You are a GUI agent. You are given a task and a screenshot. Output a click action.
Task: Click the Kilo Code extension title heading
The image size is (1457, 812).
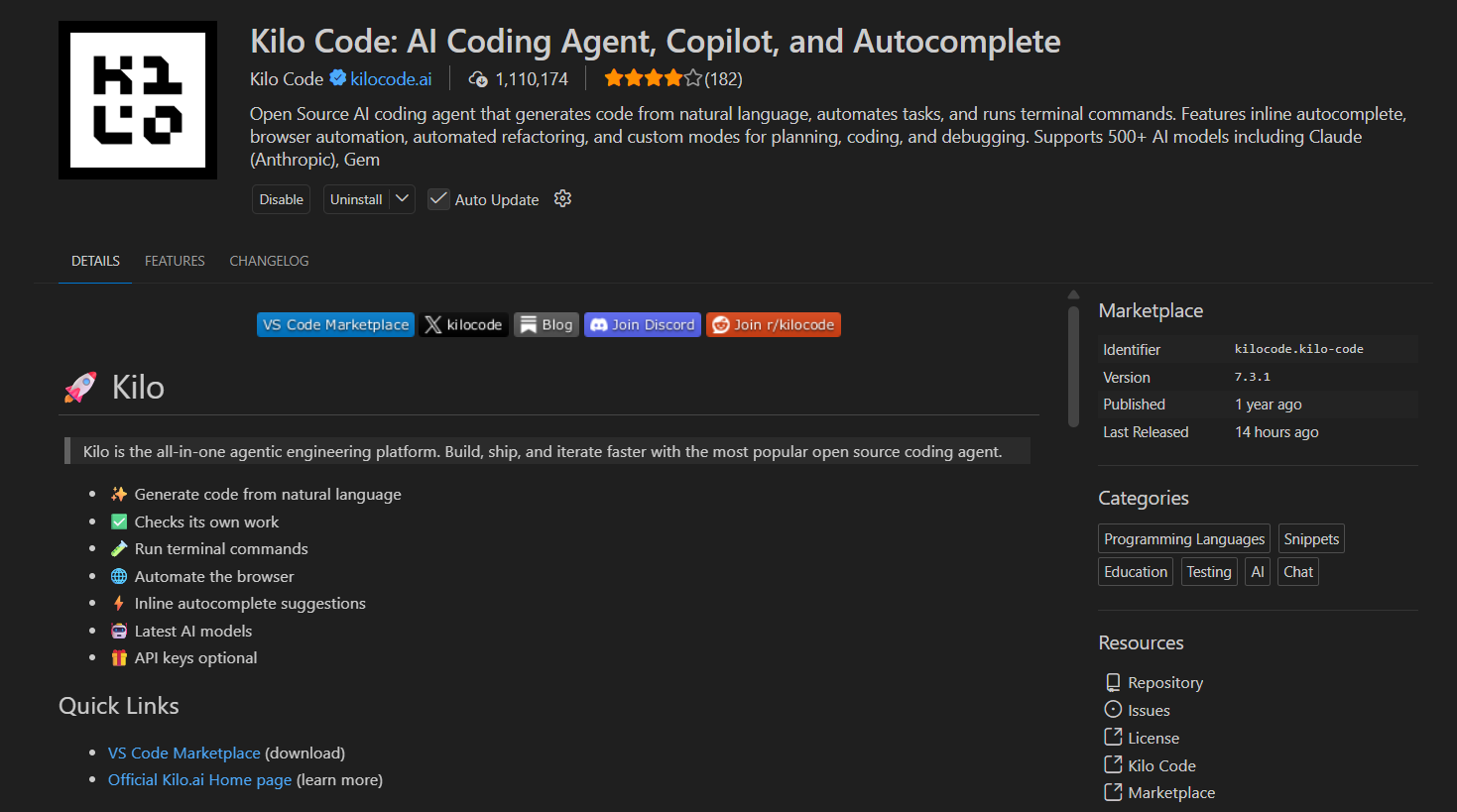tap(655, 42)
